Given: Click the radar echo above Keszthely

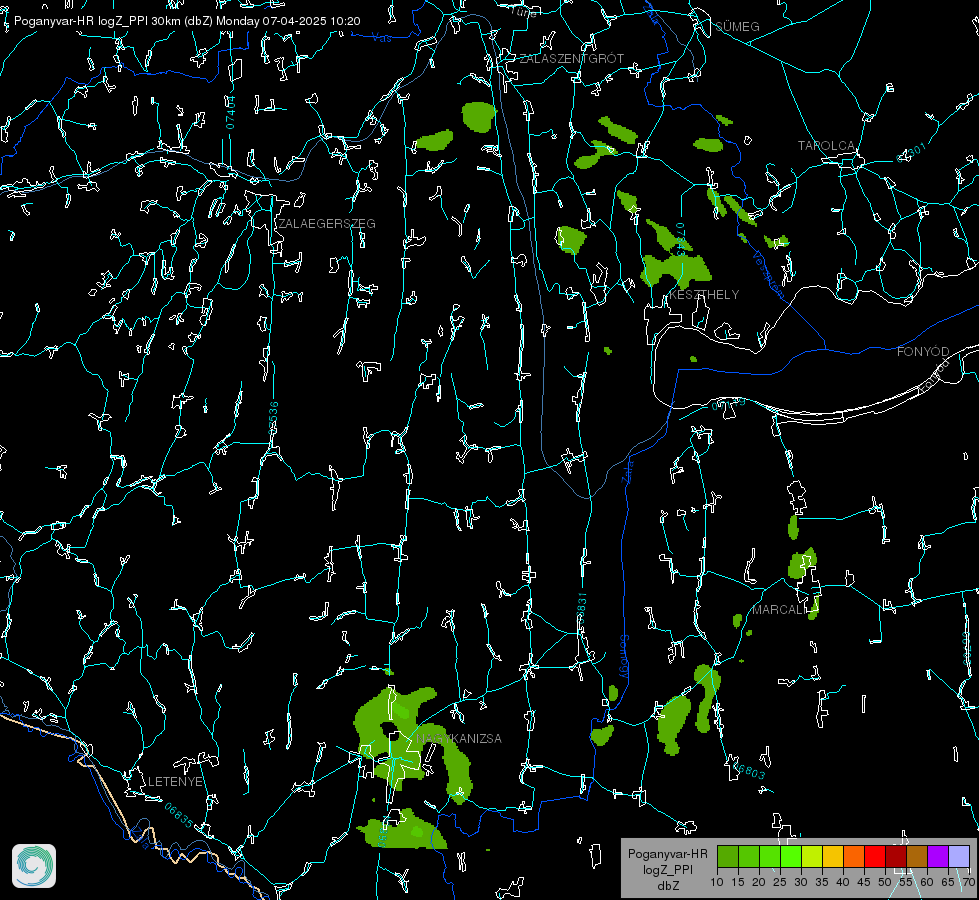Looking at the screenshot, I should (676, 269).
